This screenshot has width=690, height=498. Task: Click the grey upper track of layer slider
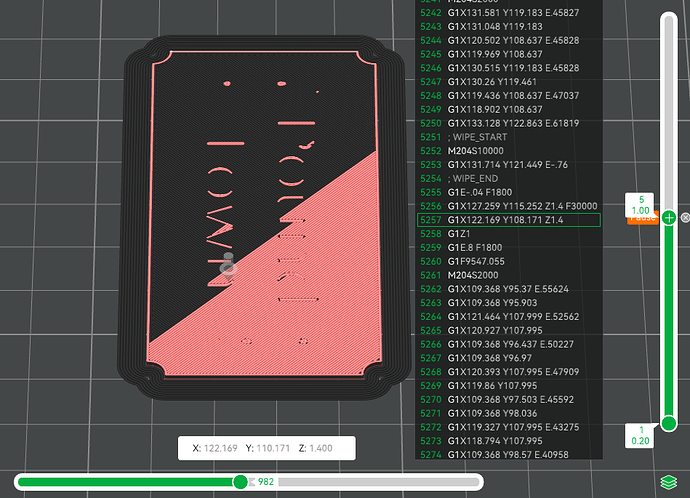[x=669, y=114]
